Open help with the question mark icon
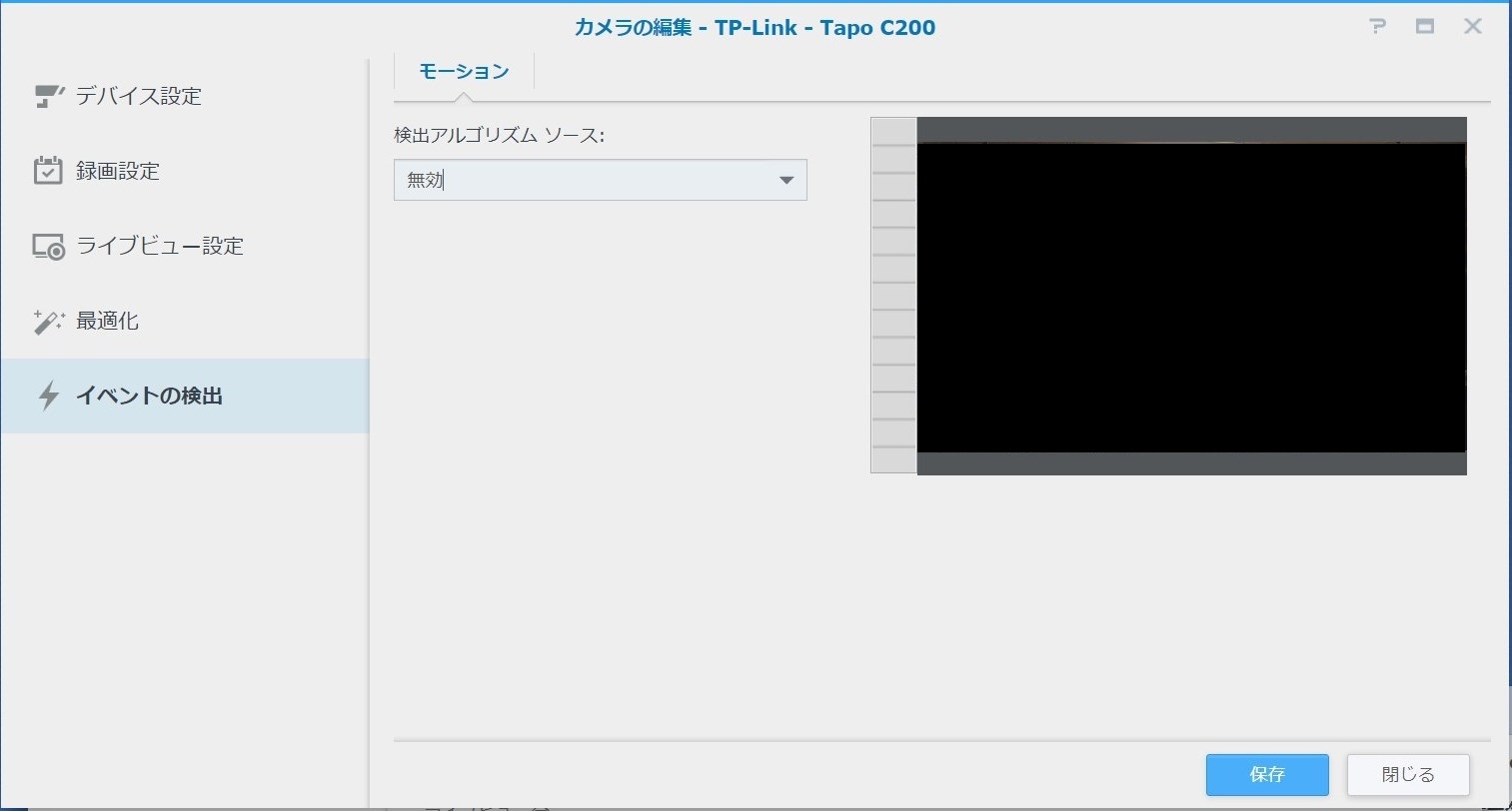The width and height of the screenshot is (1512, 811). click(x=1377, y=27)
